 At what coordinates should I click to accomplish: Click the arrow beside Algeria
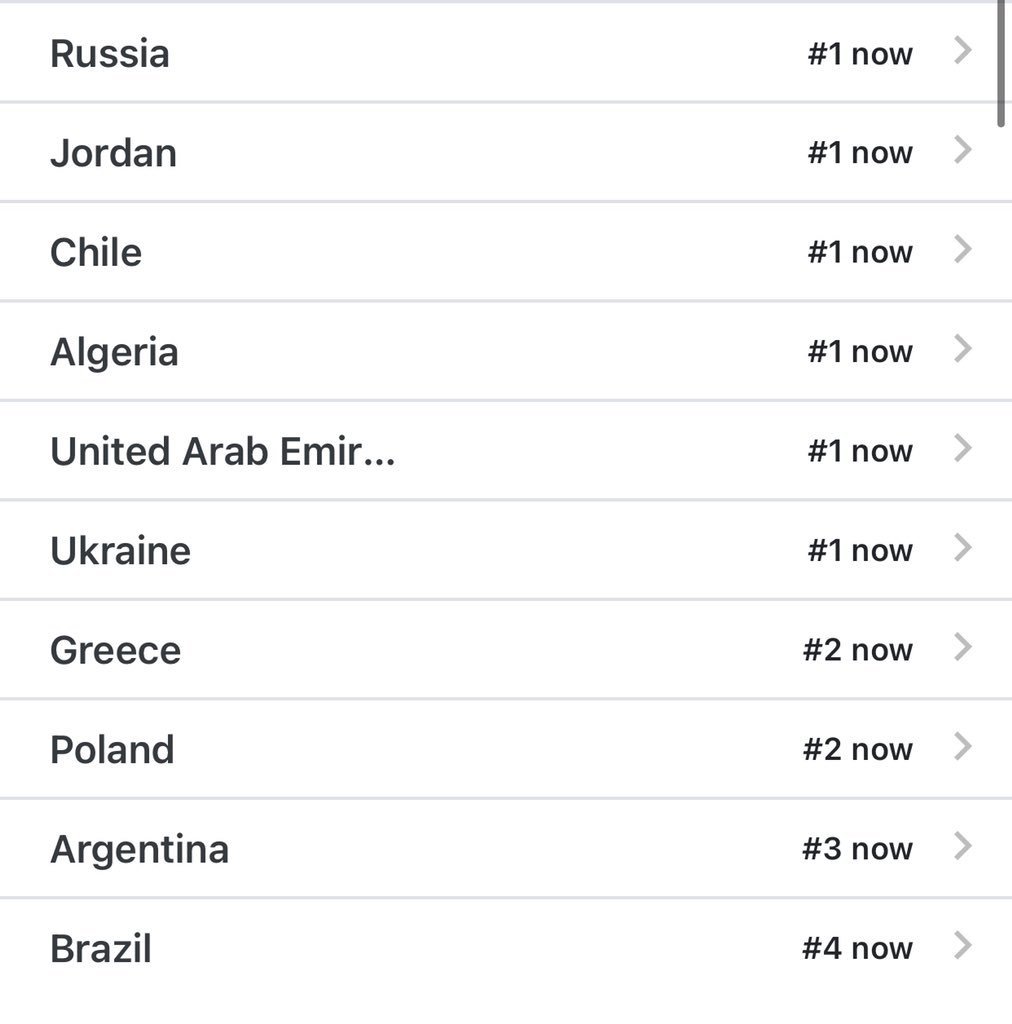962,349
